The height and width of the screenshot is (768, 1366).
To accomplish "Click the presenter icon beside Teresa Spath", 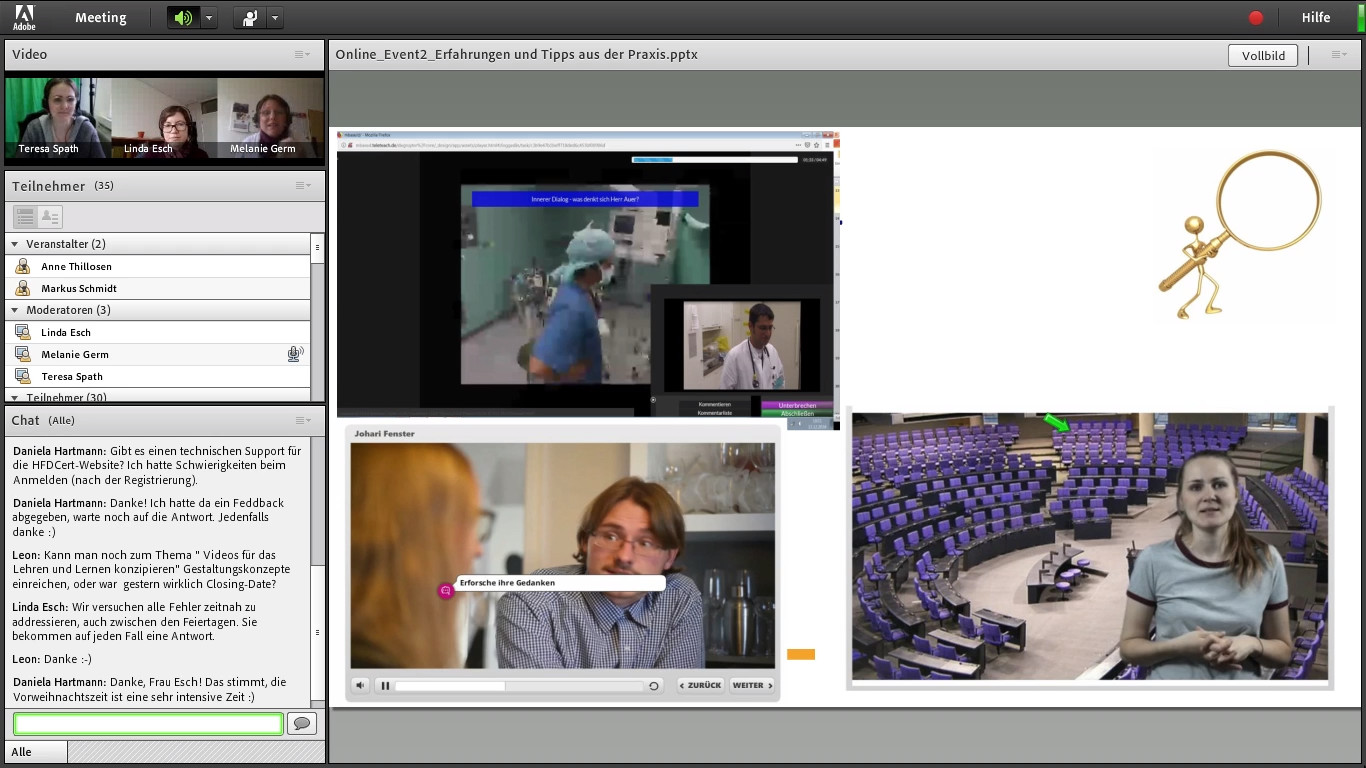I will click(x=22, y=376).
